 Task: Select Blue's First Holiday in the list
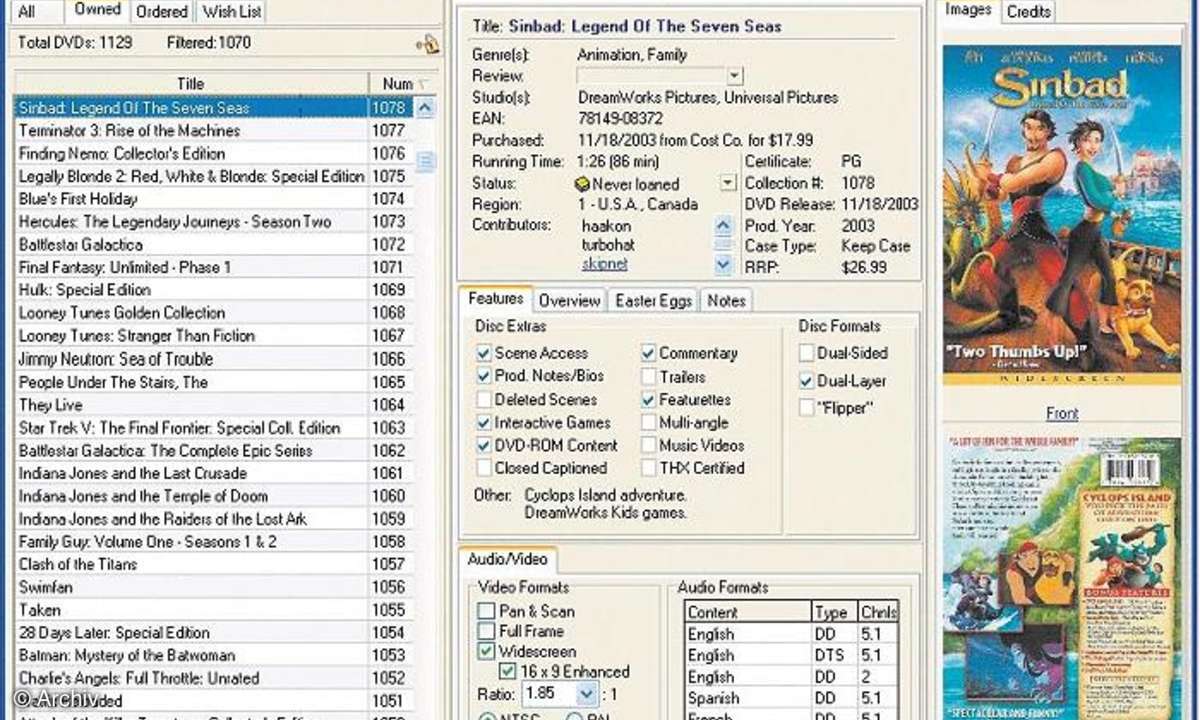(214, 199)
